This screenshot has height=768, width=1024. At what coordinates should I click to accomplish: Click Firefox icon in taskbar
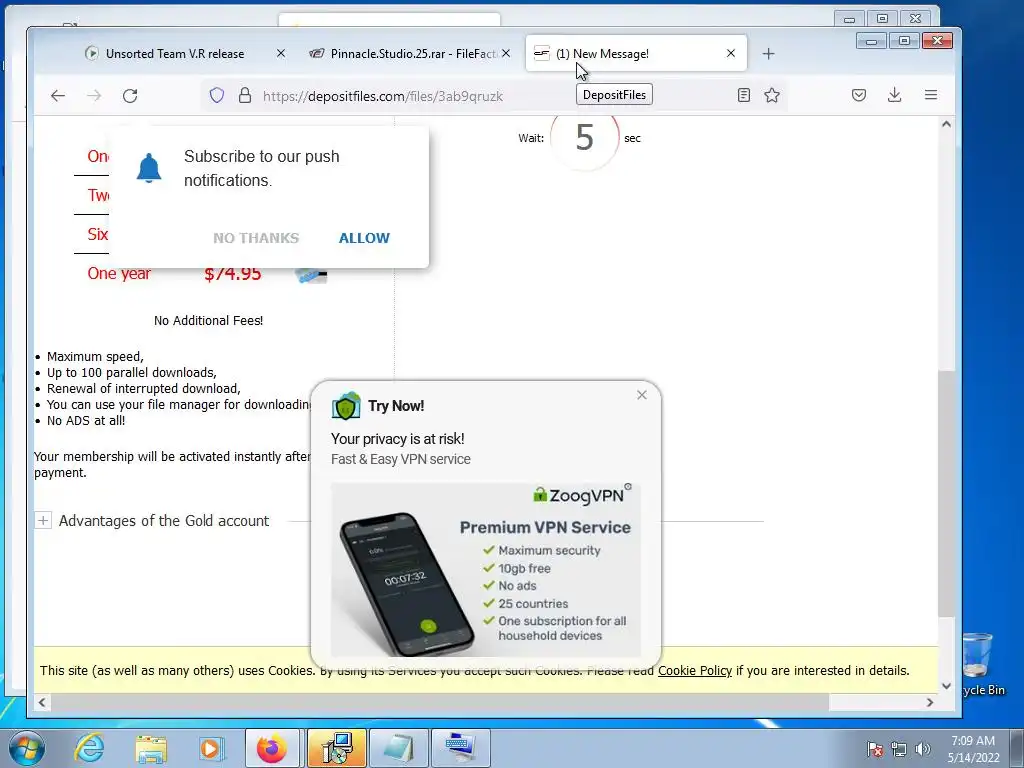(272, 748)
